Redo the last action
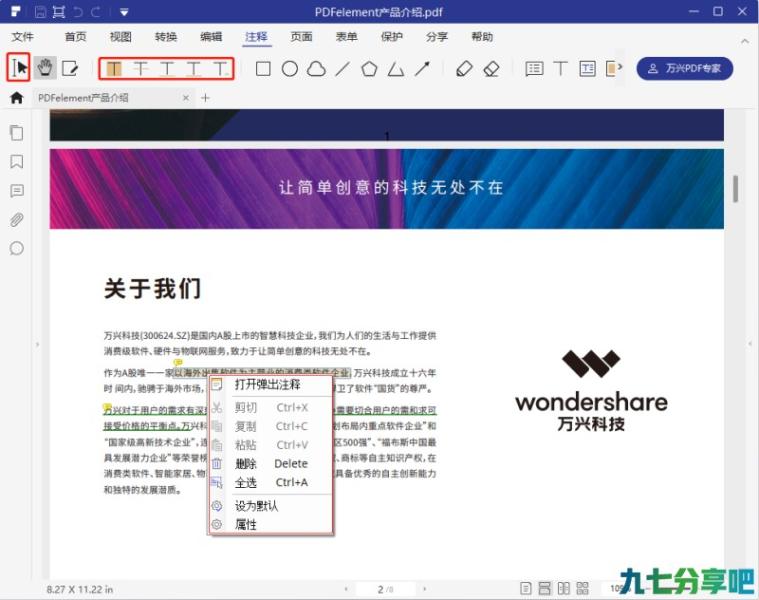 point(95,12)
